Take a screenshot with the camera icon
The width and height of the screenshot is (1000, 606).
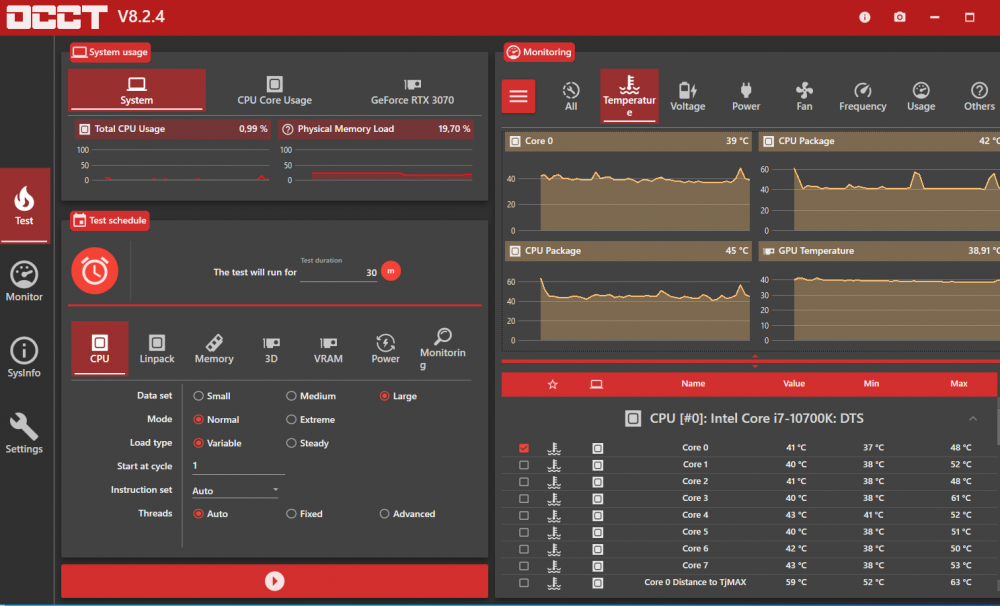[x=899, y=17]
